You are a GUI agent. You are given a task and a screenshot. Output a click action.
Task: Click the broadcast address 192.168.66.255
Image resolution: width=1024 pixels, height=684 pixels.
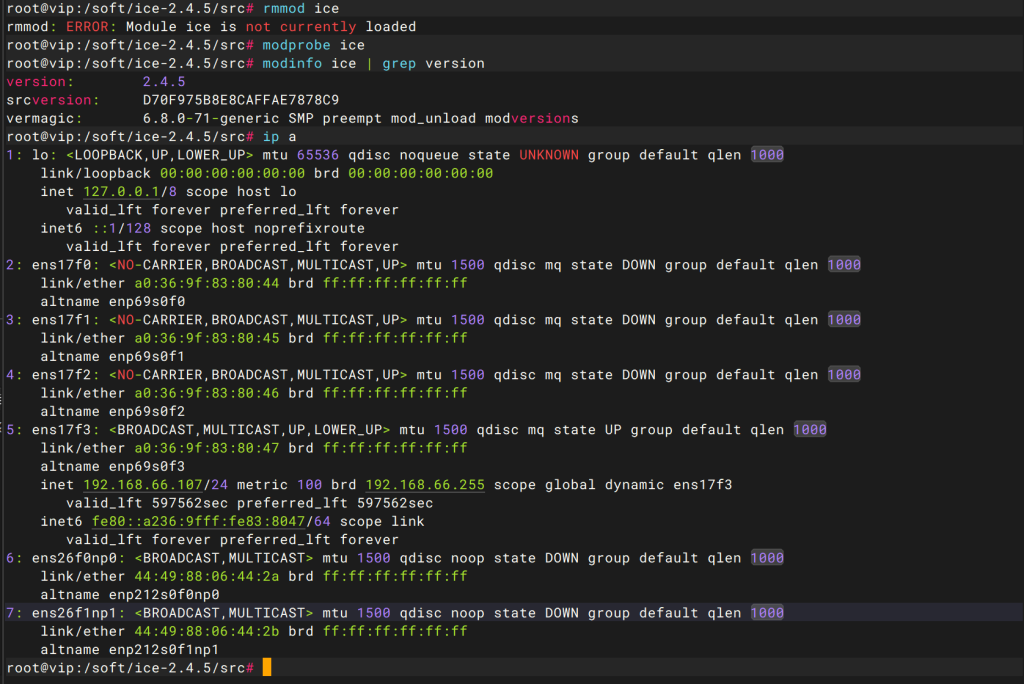click(424, 484)
